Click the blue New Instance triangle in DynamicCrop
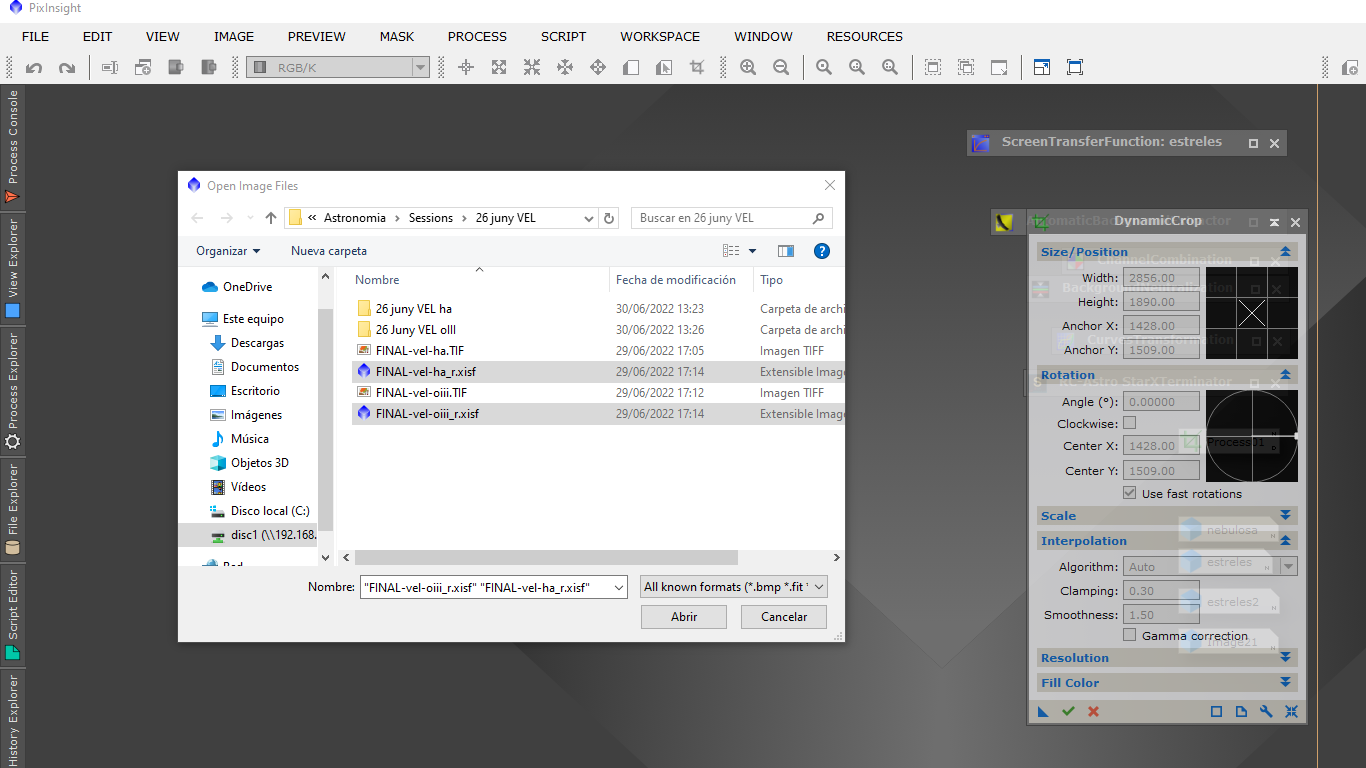The height and width of the screenshot is (768, 1366). (x=1043, y=711)
